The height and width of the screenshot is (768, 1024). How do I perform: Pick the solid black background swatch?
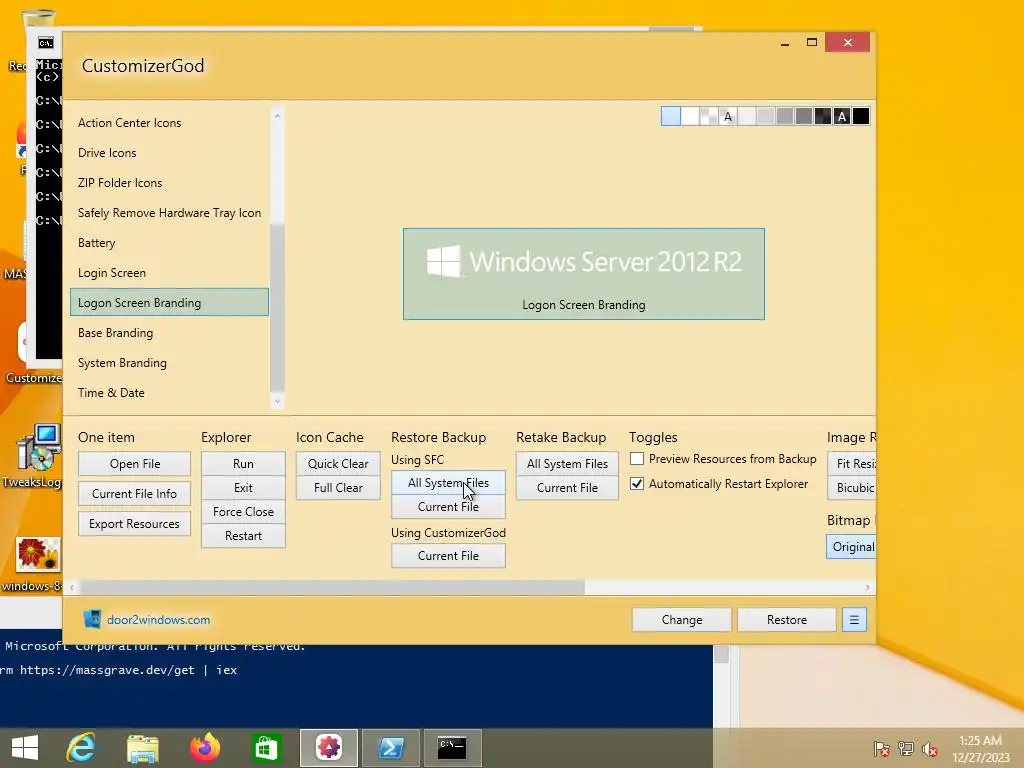tap(861, 116)
